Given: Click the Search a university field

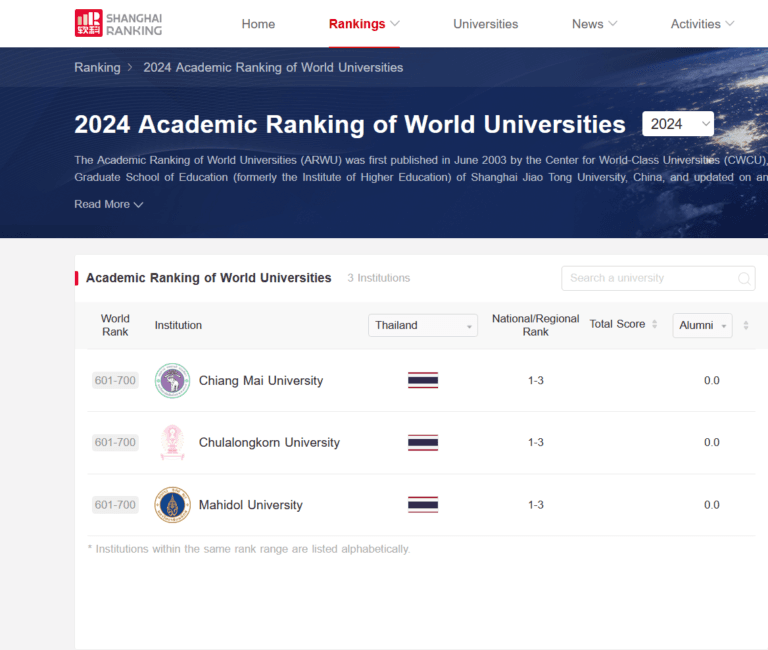Looking at the screenshot, I should [648, 278].
